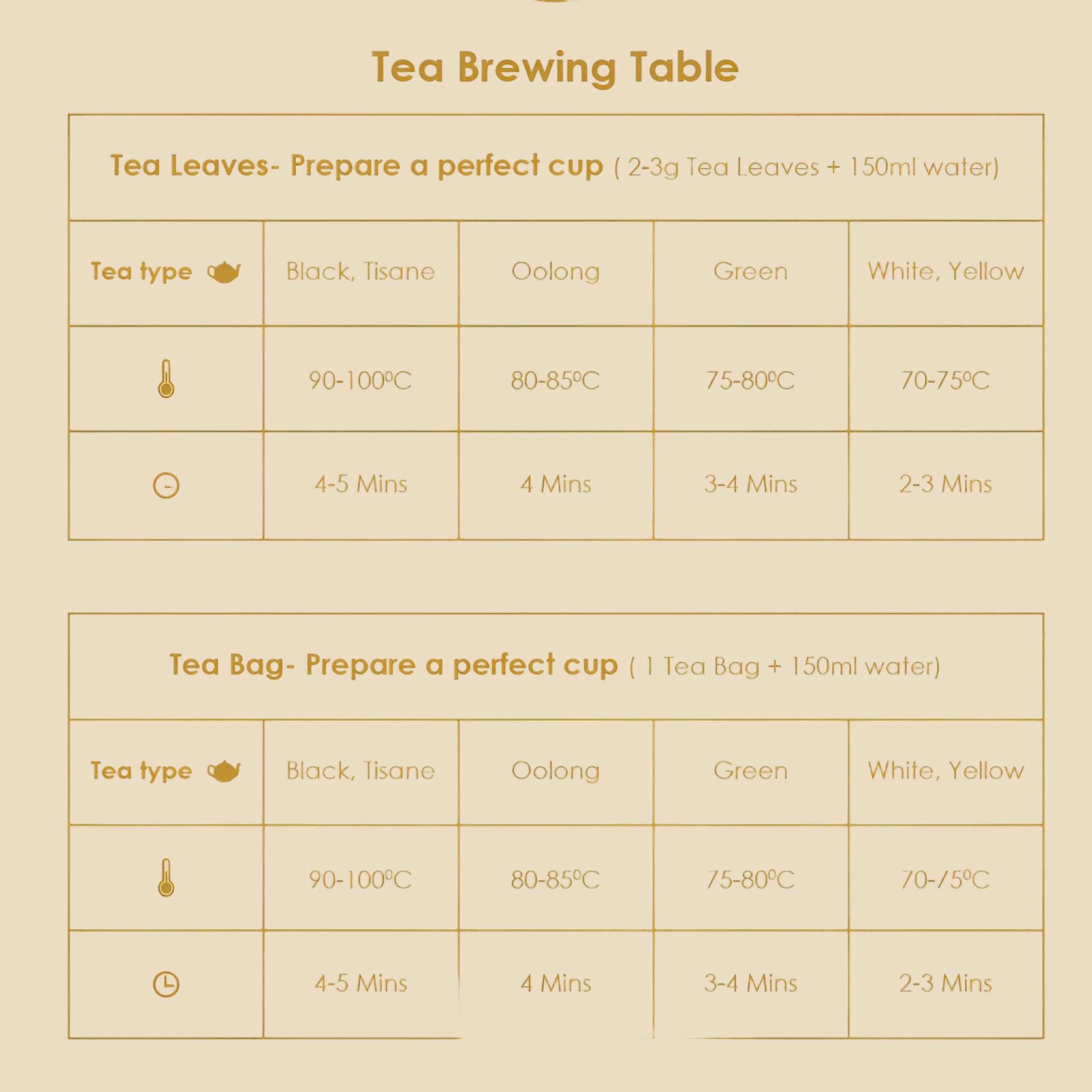The width and height of the screenshot is (1092, 1092).
Task: Select 80-85°C cell in Tea Bag table
Action: [555, 879]
